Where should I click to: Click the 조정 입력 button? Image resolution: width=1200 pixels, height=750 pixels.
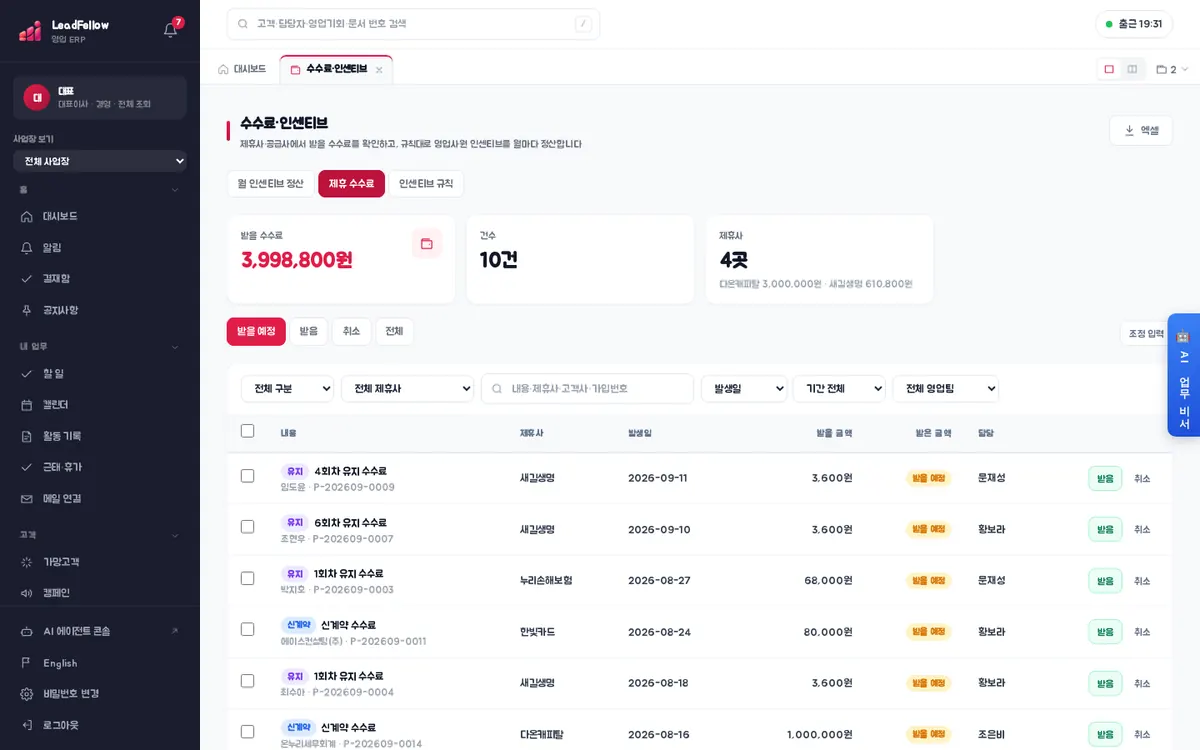point(1146,334)
